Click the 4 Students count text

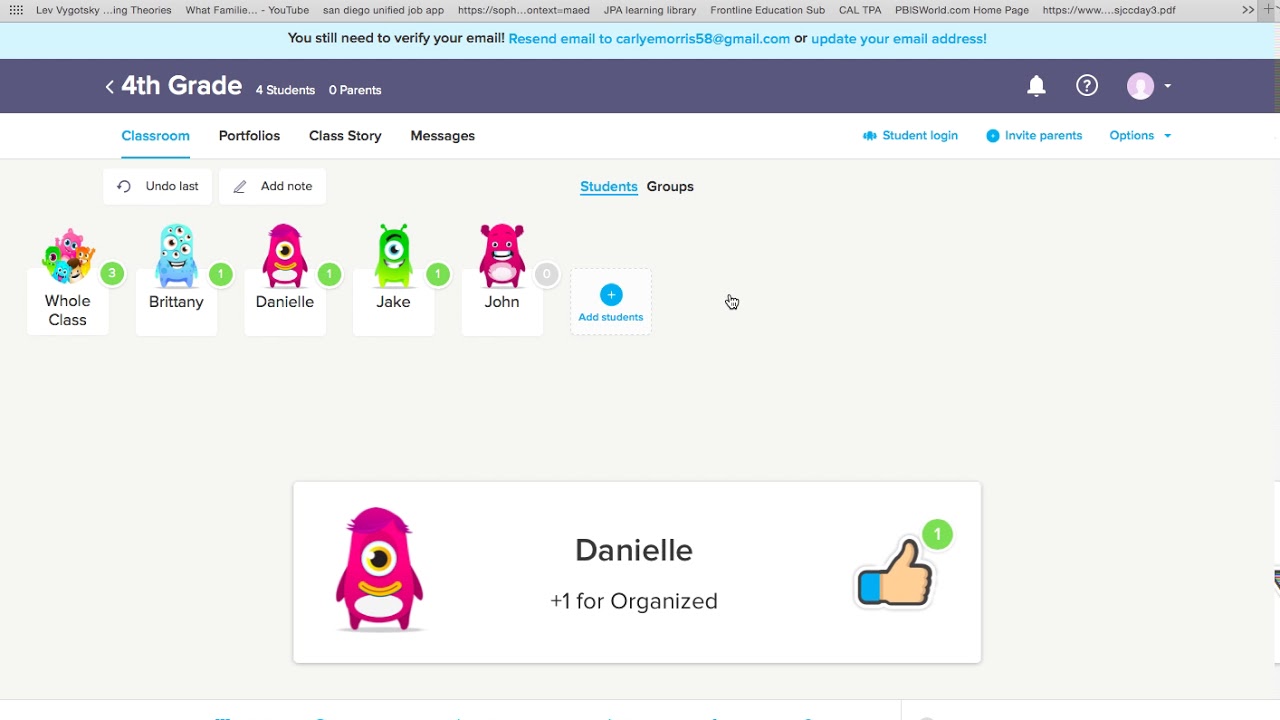coord(285,90)
